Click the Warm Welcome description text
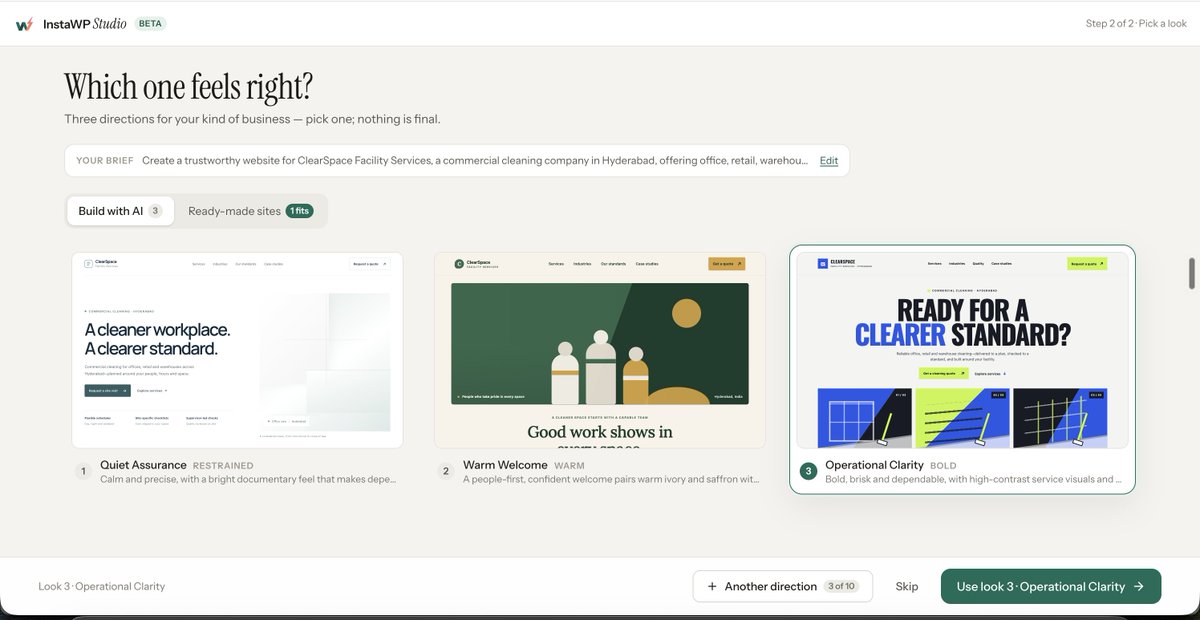The image size is (1200, 620). click(x=611, y=479)
